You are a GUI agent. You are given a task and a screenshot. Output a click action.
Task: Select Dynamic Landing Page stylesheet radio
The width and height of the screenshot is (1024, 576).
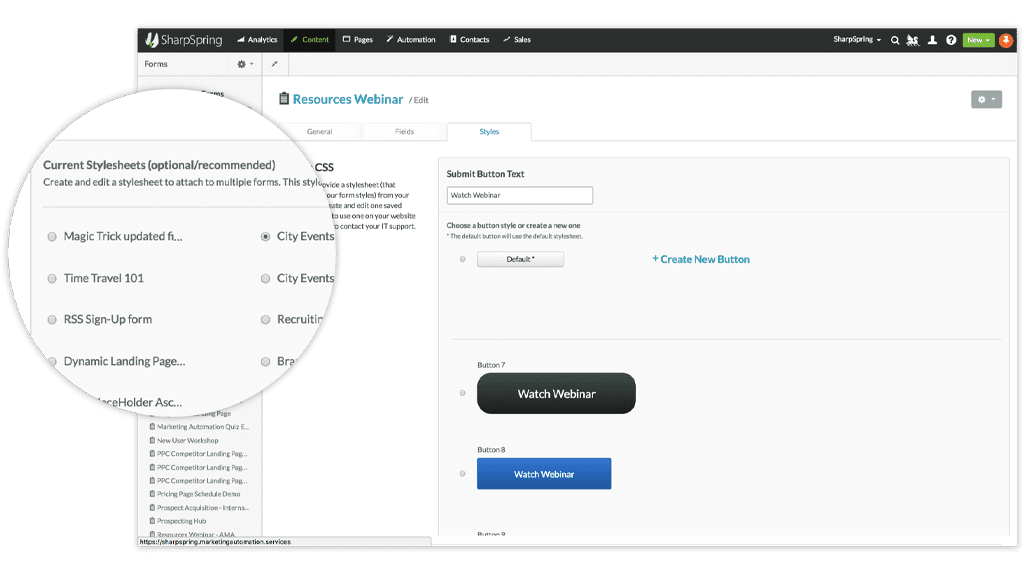[x=52, y=362]
